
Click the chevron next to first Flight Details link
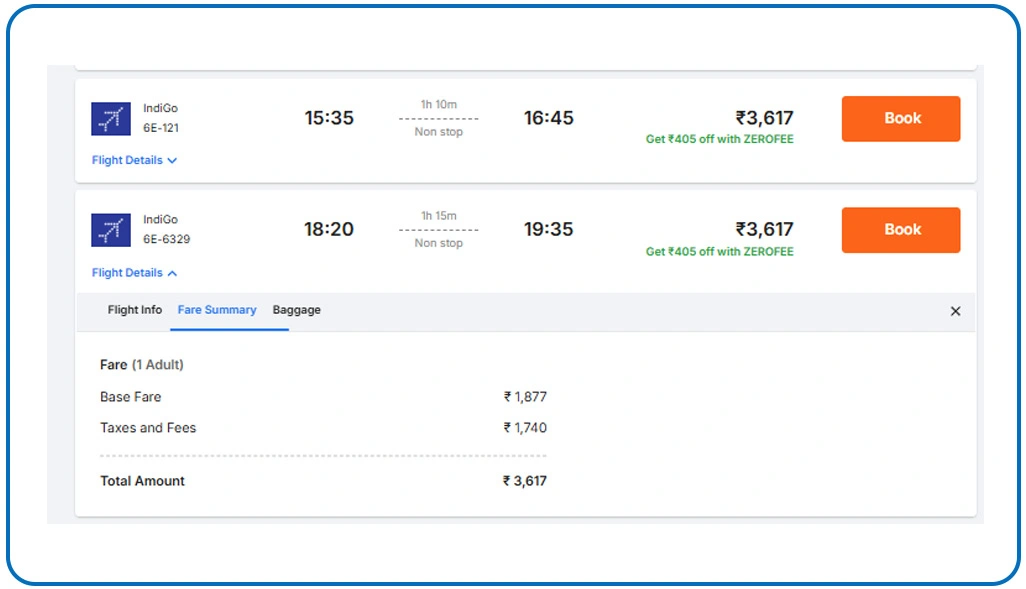pos(172,160)
